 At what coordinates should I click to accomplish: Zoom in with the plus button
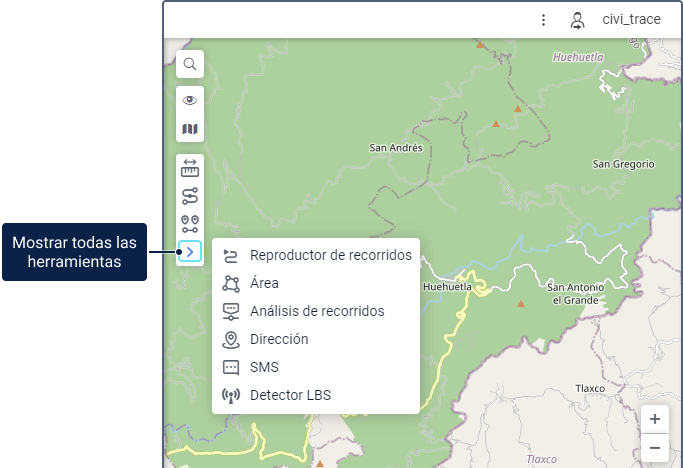point(655,419)
